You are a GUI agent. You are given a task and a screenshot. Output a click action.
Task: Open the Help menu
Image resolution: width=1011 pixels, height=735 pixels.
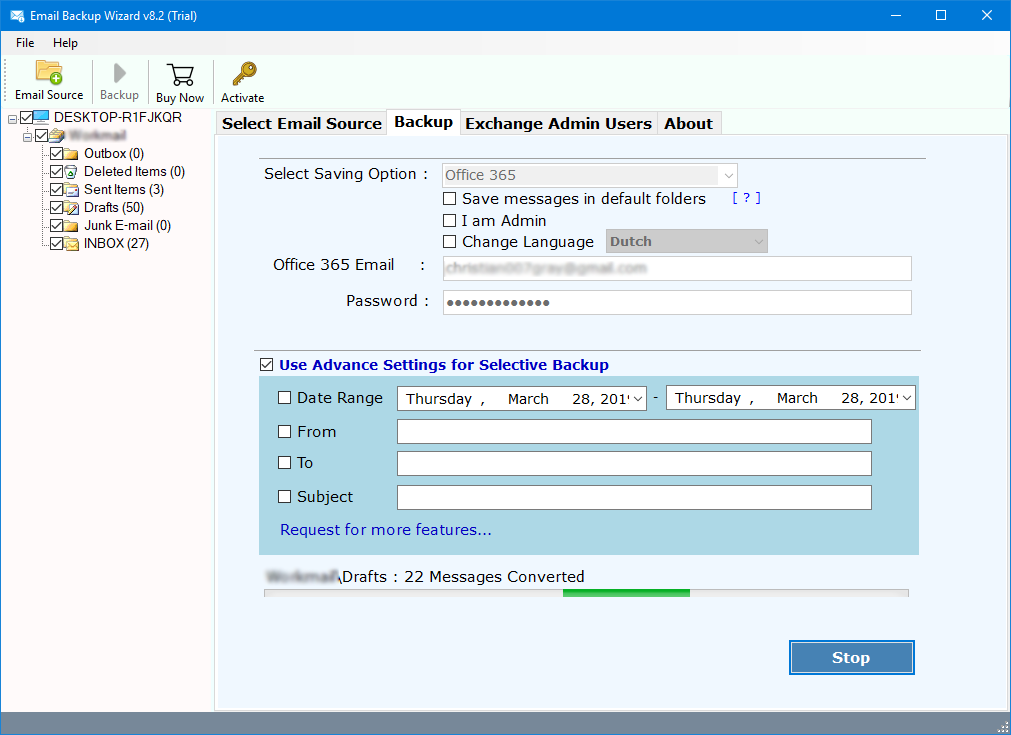point(65,43)
